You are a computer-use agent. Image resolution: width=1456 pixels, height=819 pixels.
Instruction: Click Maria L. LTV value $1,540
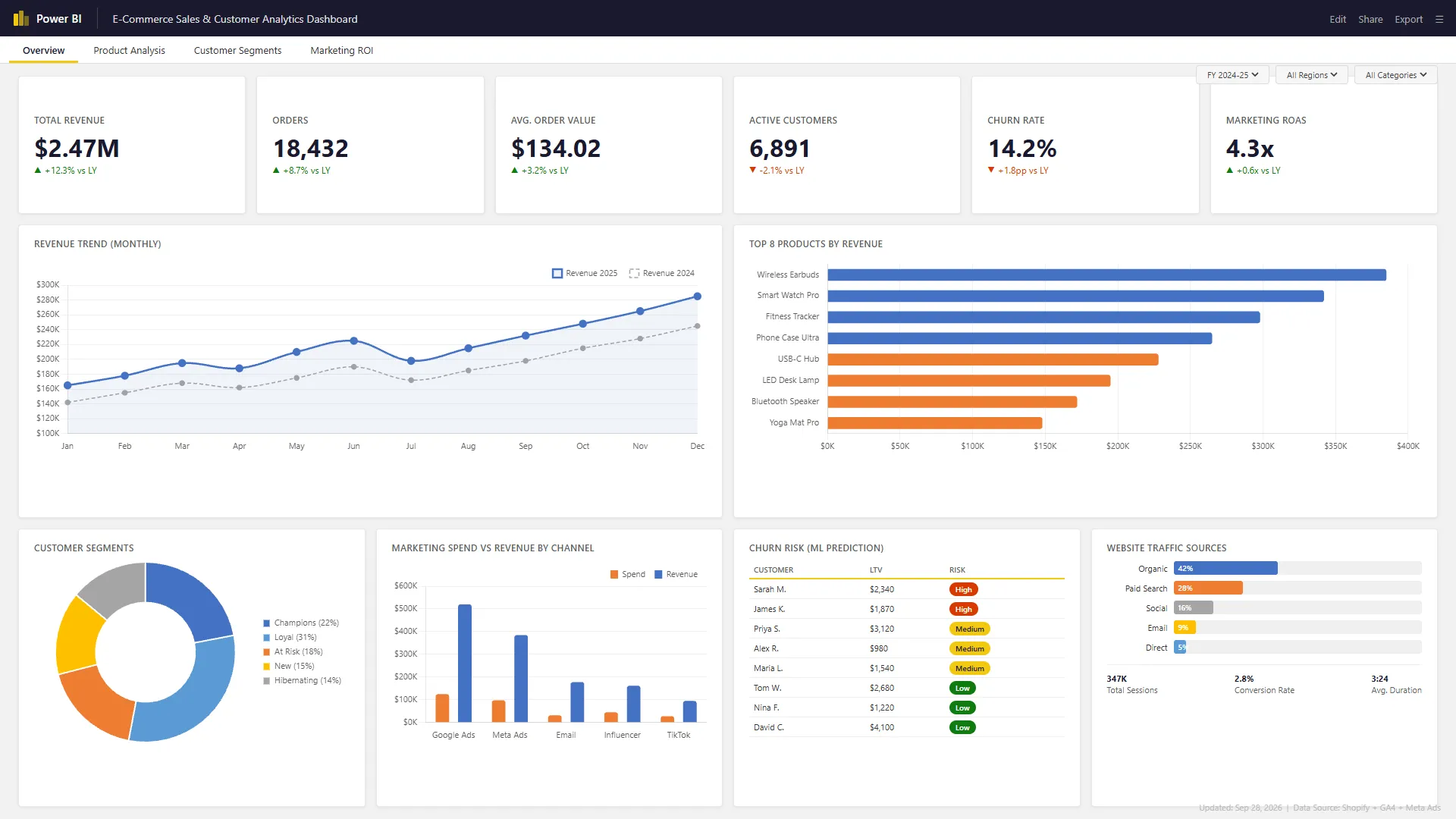(881, 668)
